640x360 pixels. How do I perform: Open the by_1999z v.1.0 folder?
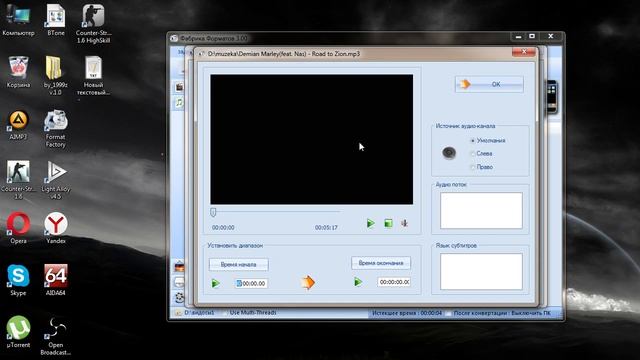[55, 76]
